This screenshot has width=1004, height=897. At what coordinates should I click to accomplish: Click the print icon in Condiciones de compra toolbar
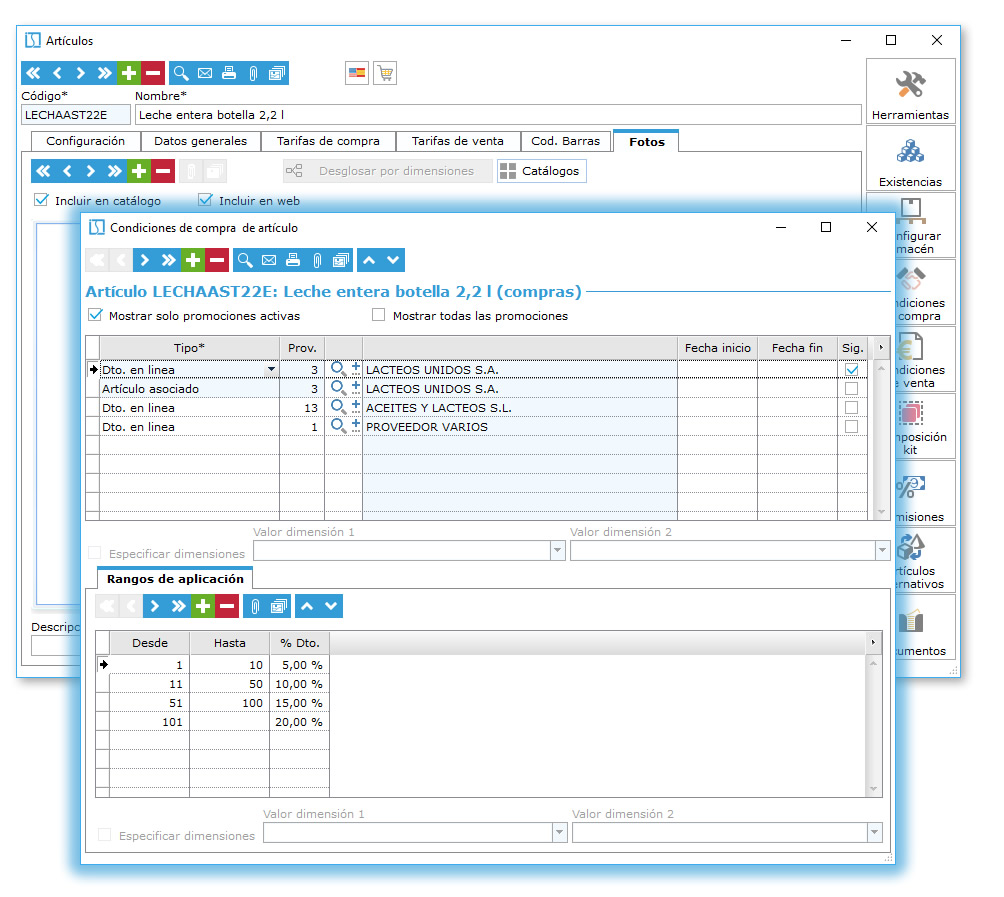coord(293,260)
